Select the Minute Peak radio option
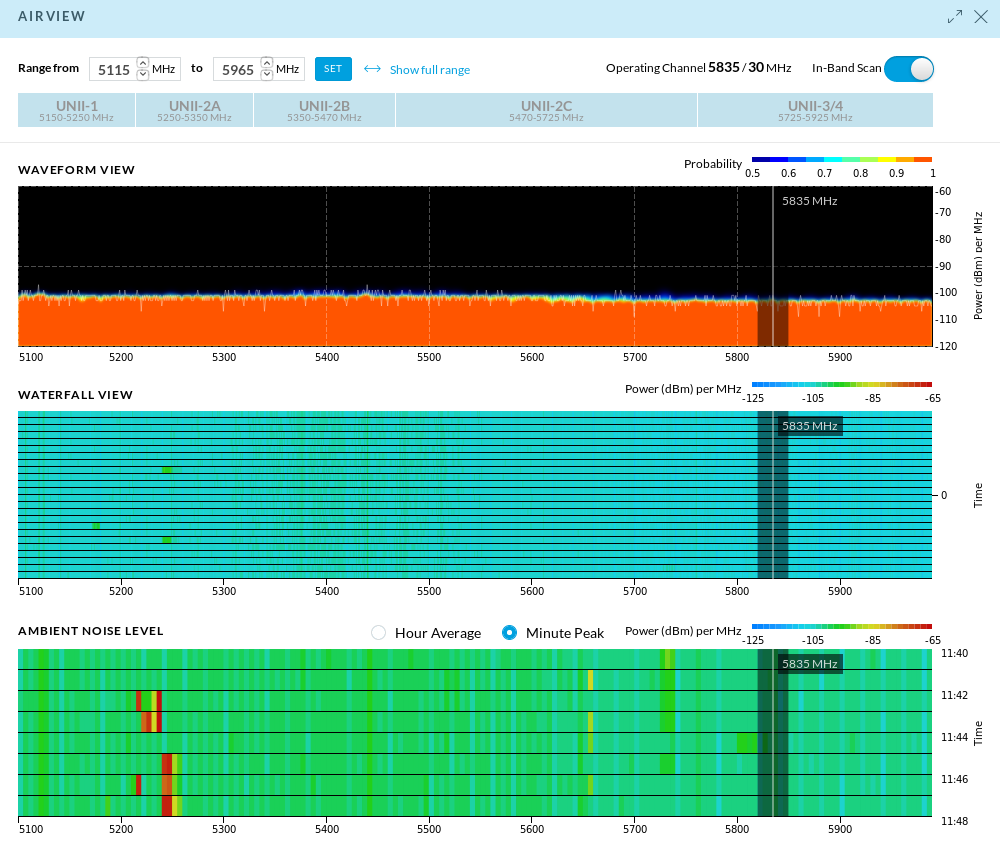1000x868 pixels. pyautogui.click(x=510, y=633)
